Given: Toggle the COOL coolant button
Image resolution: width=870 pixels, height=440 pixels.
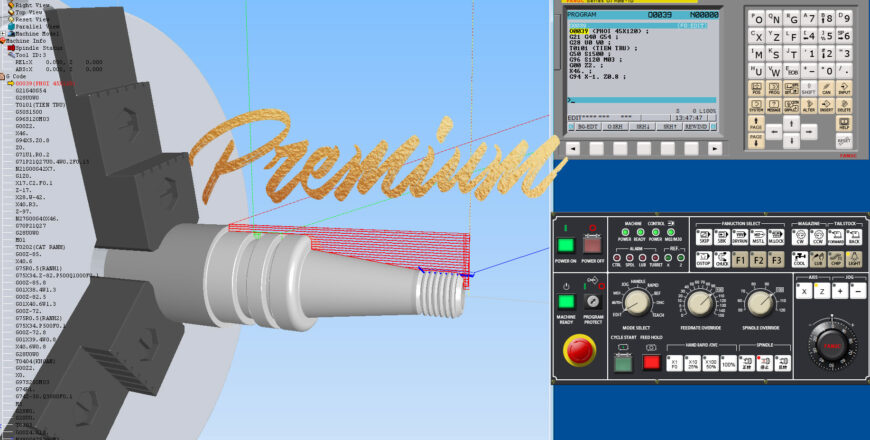Looking at the screenshot, I should coord(800,259).
